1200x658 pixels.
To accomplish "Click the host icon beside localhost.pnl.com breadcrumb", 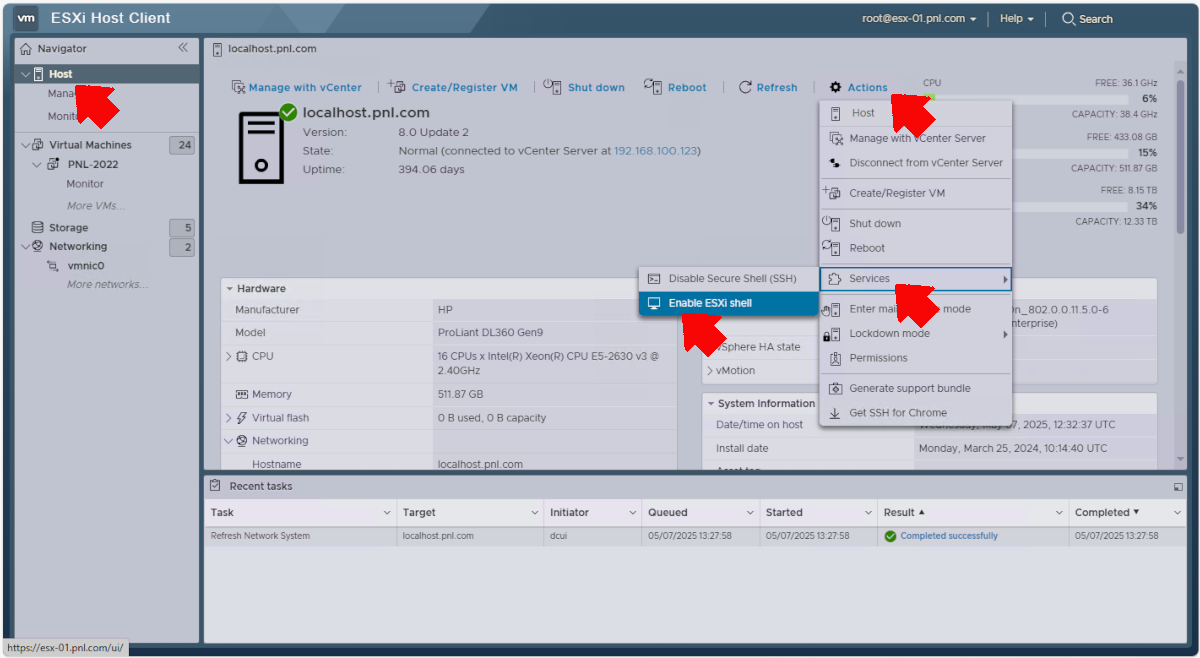I will click(218, 48).
